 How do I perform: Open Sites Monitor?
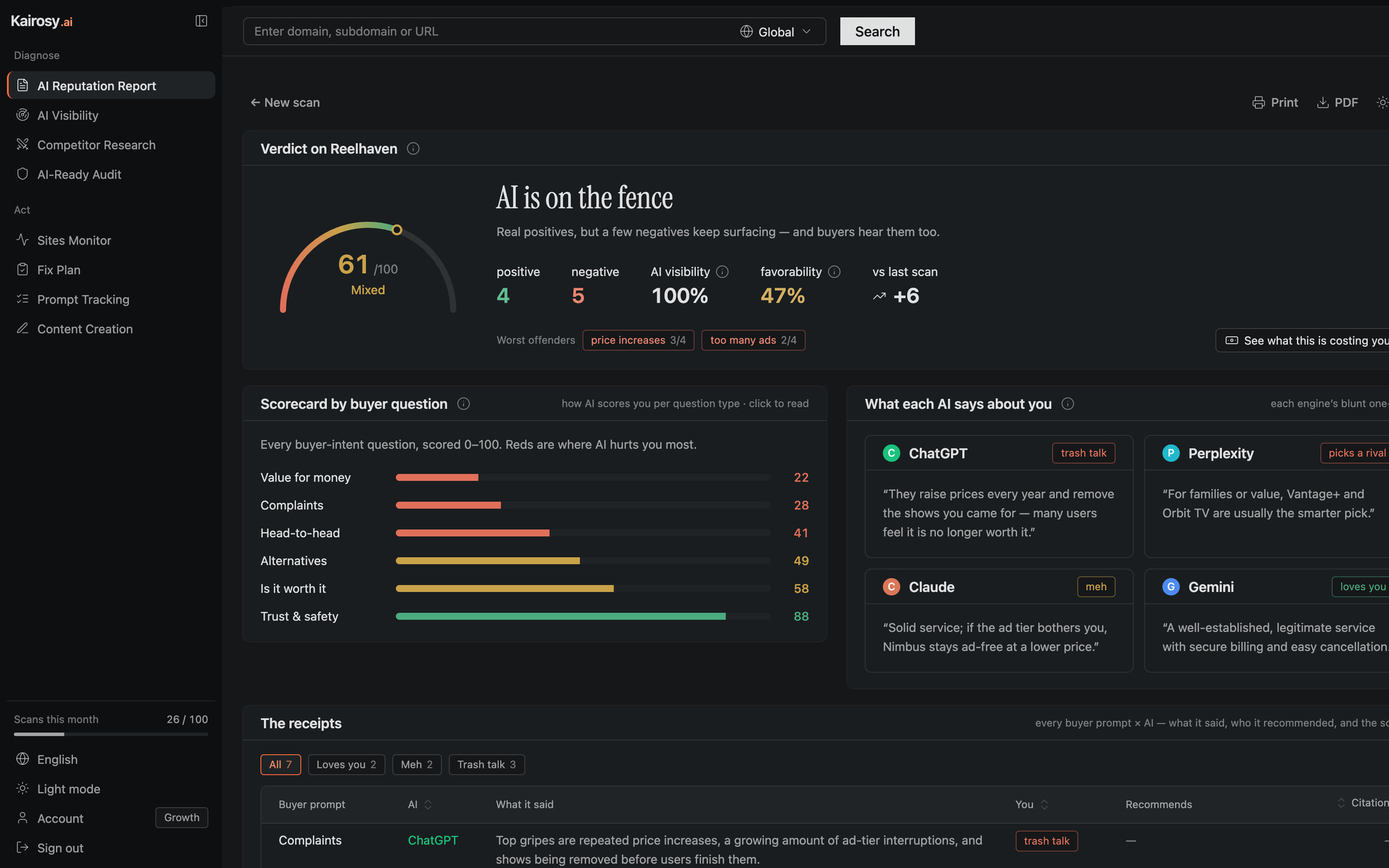click(x=111, y=240)
